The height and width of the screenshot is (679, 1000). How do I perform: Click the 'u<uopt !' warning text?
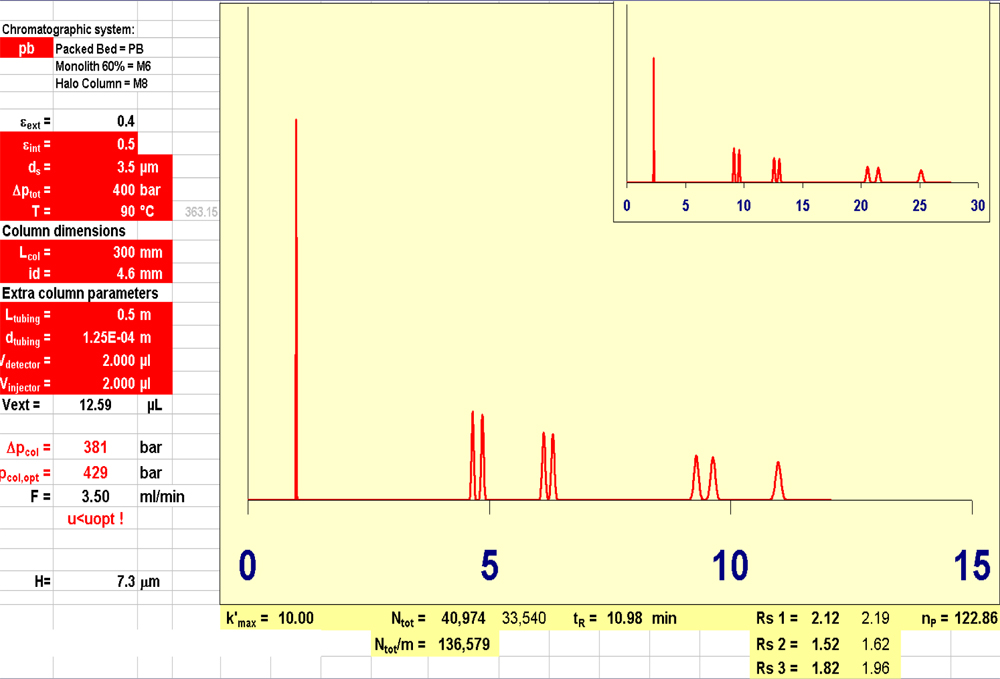[95, 519]
